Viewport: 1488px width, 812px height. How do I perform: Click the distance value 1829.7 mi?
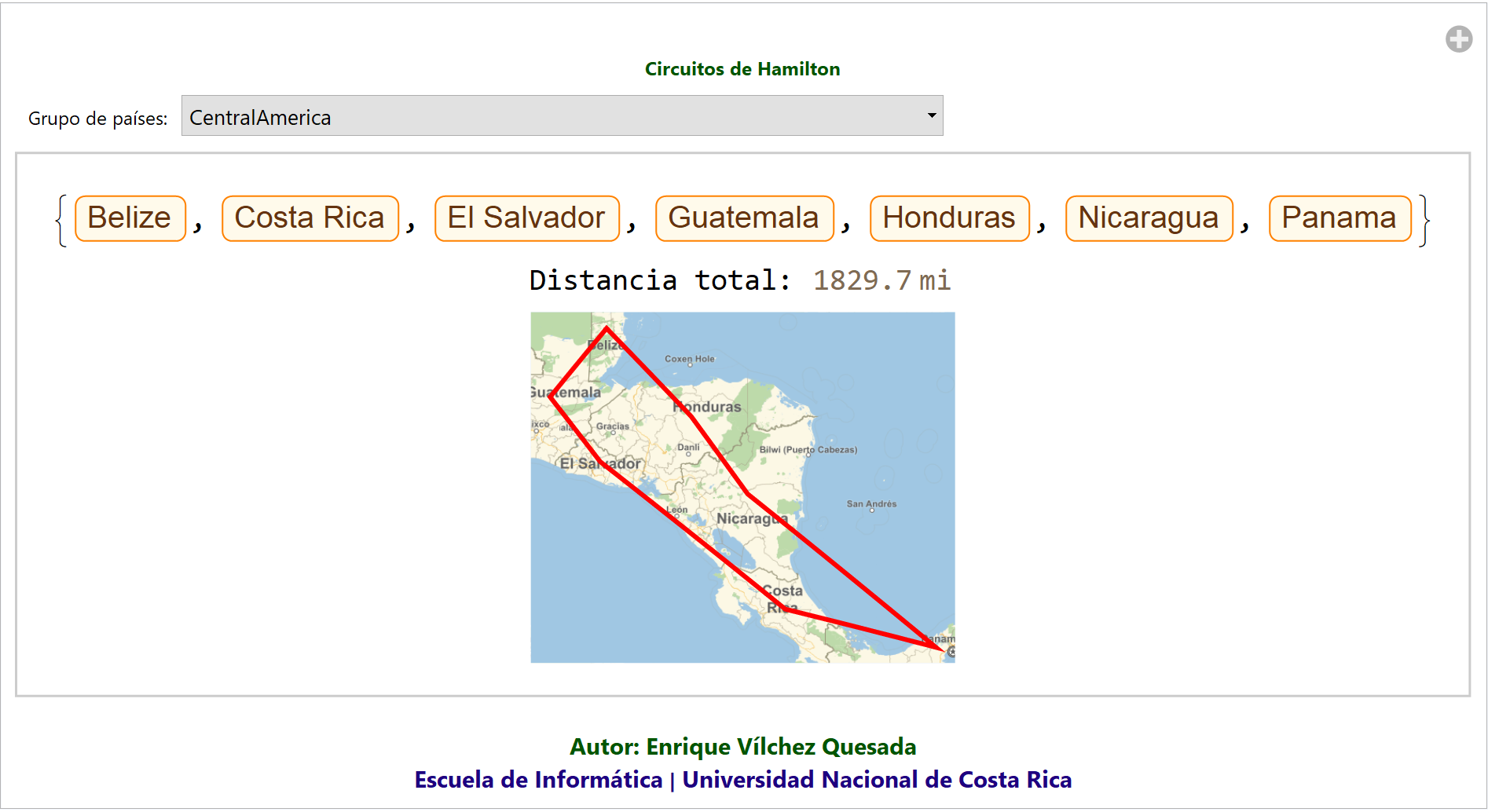coord(881,280)
